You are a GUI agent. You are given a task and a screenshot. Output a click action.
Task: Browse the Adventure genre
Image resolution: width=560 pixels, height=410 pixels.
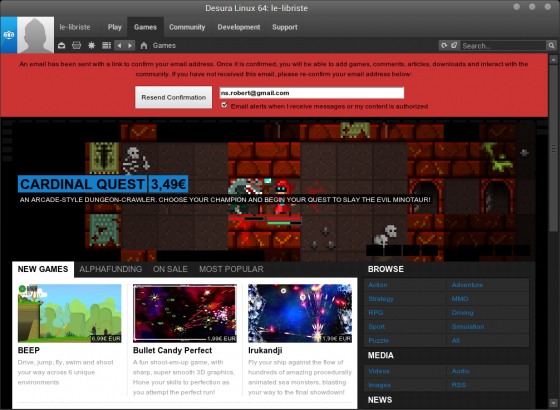[467, 285]
